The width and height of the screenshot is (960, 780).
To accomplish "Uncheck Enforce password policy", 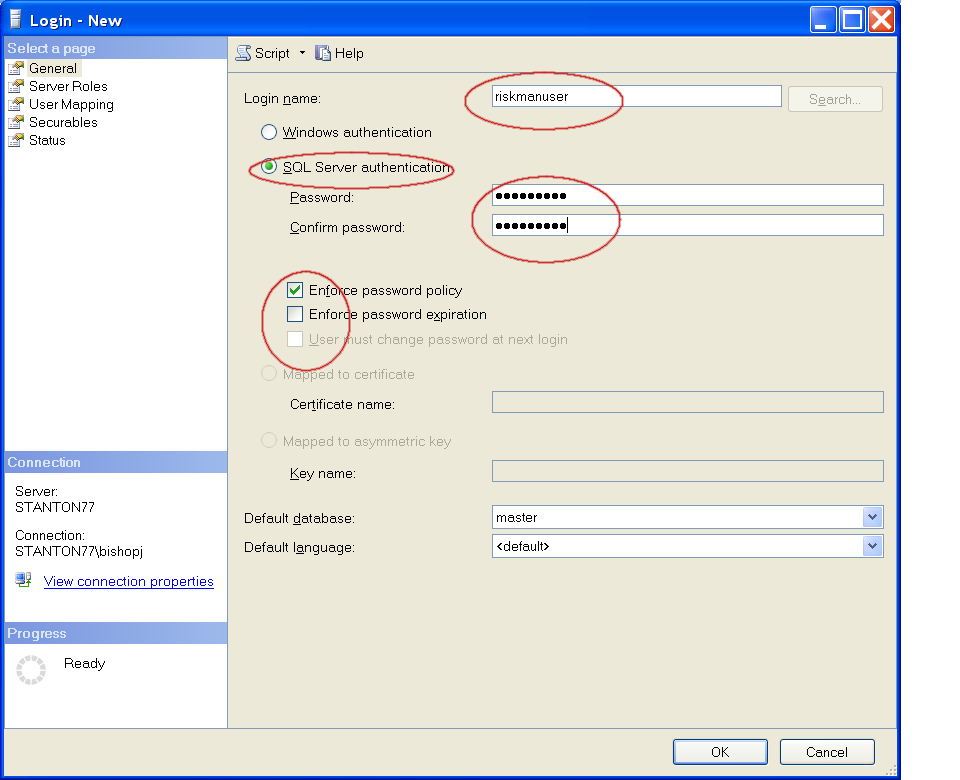I will [293, 290].
